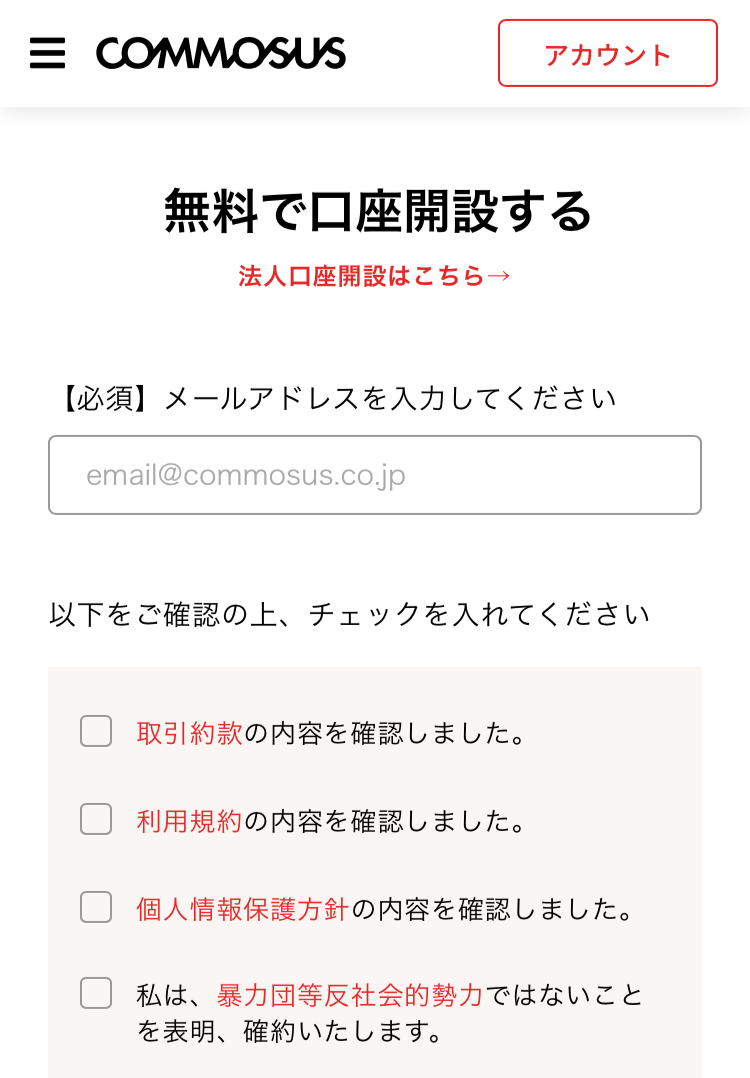Click the 【必須】メールアドレス label text
The image size is (750, 1078).
click(337, 398)
